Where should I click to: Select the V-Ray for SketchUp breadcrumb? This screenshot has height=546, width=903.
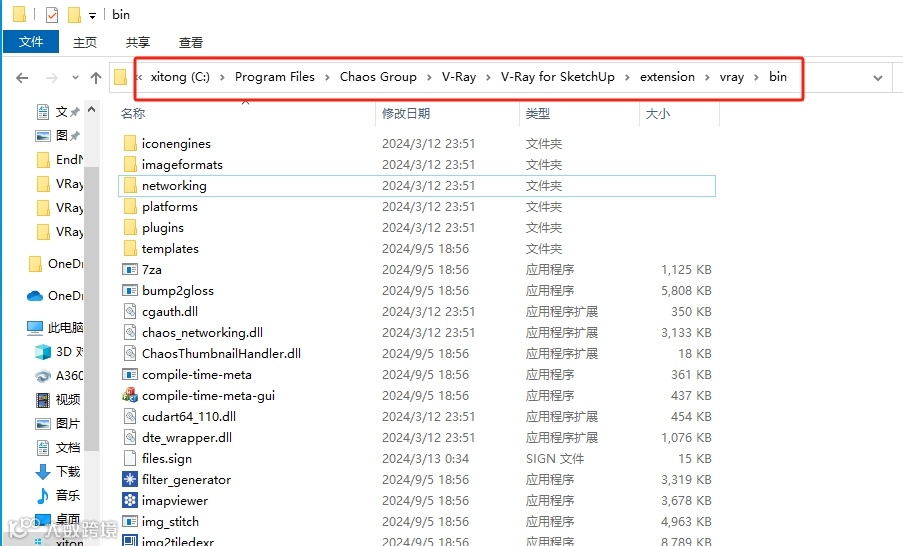557,77
